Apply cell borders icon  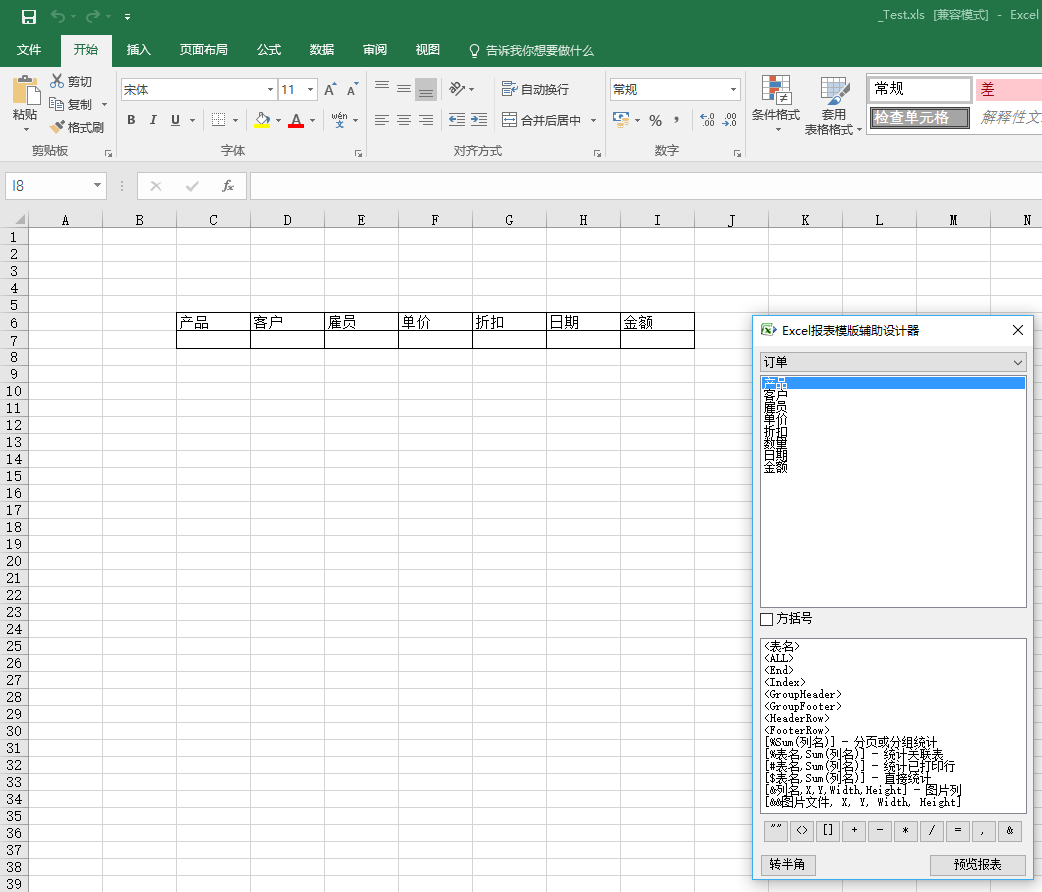218,120
